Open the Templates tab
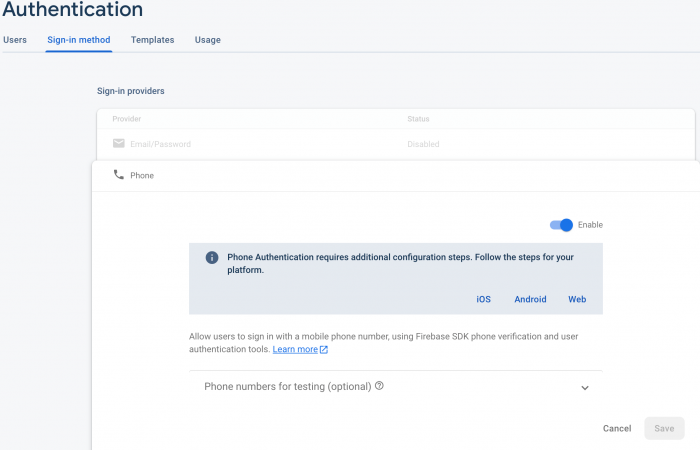This screenshot has width=700, height=450. click(x=152, y=40)
